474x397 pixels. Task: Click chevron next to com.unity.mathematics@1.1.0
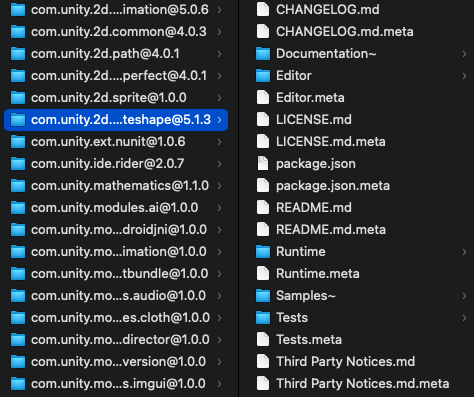[x=219, y=186]
